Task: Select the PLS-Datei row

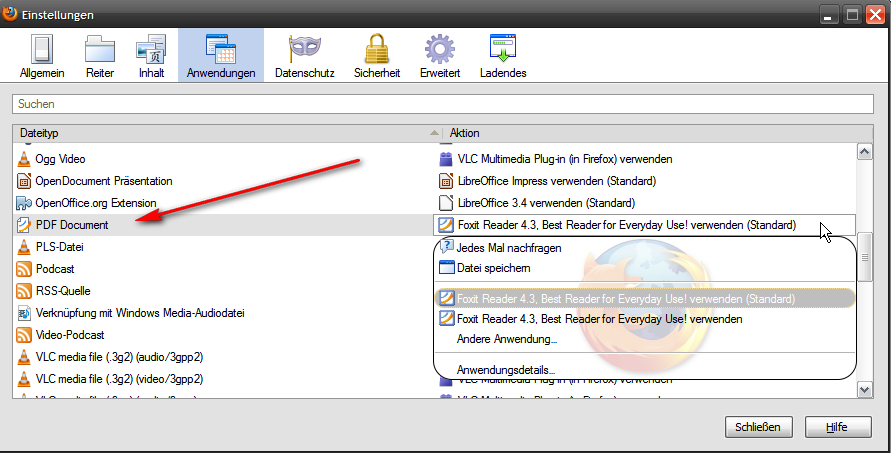Action: 223,247
